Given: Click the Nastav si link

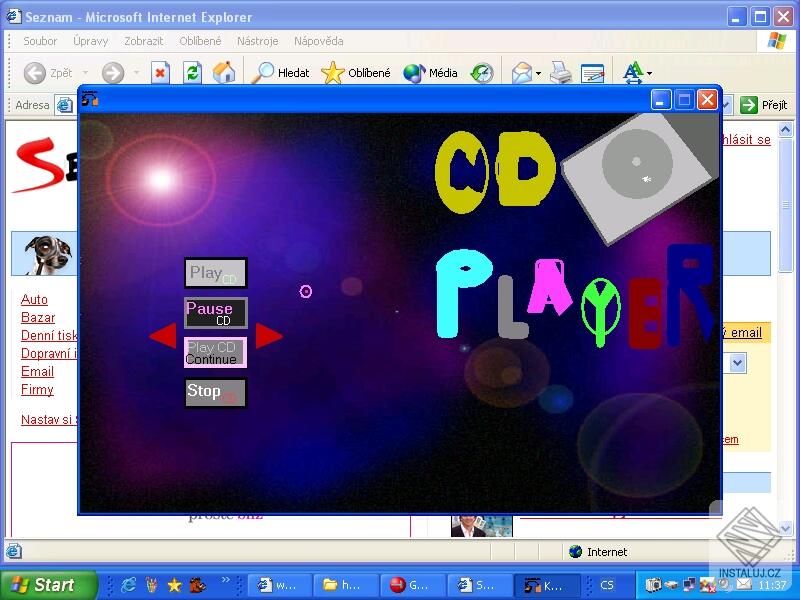Looking at the screenshot, I should click(x=49, y=419).
